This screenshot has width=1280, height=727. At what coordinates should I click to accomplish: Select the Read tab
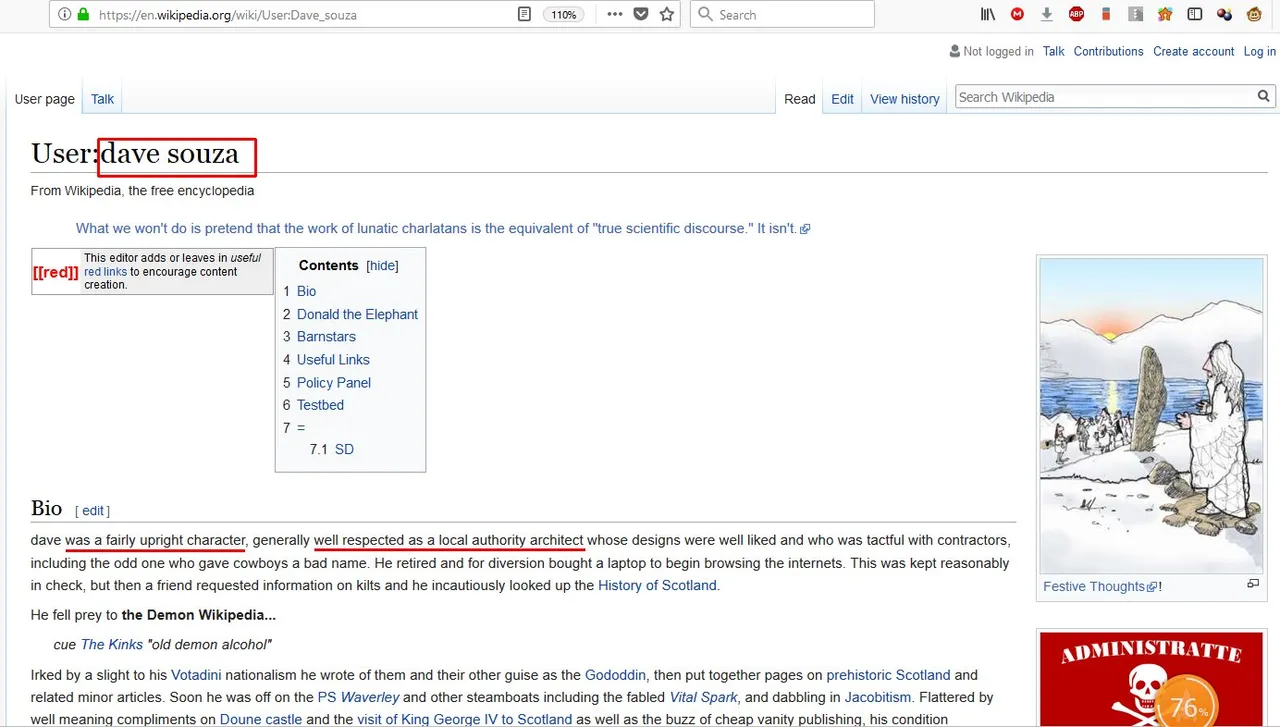point(800,99)
